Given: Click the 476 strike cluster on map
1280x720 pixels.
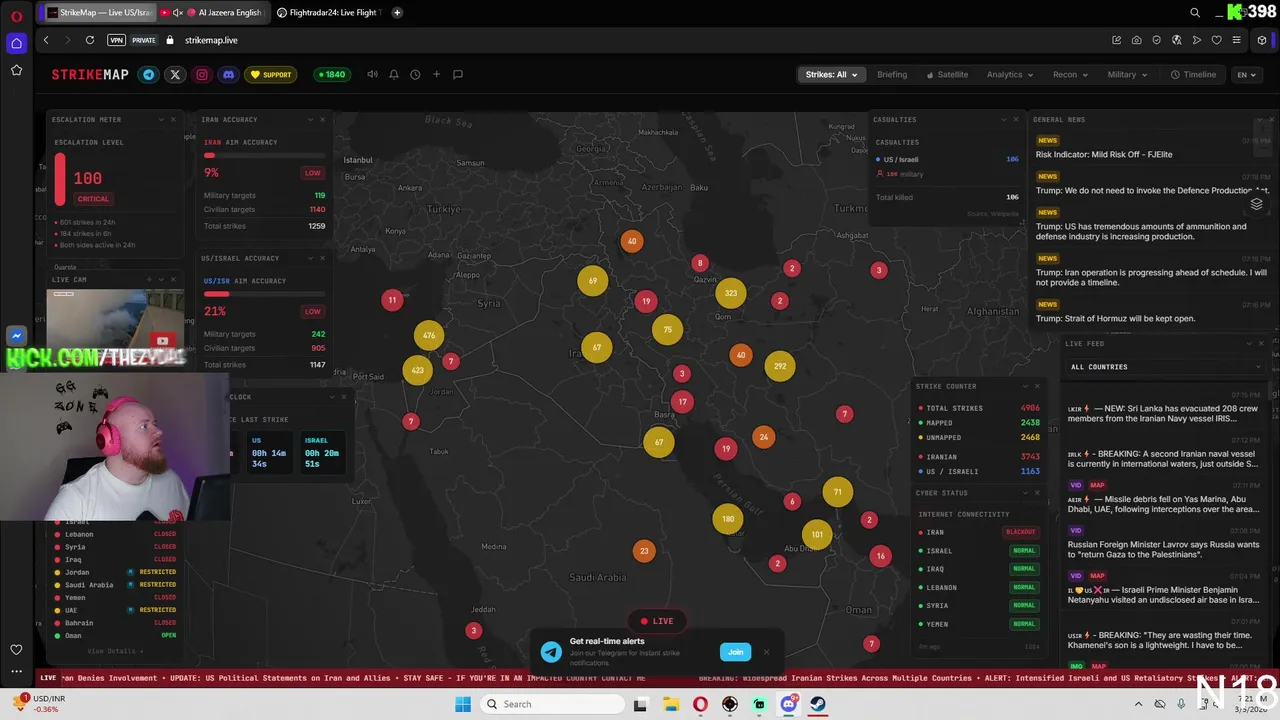Looking at the screenshot, I should (429, 335).
